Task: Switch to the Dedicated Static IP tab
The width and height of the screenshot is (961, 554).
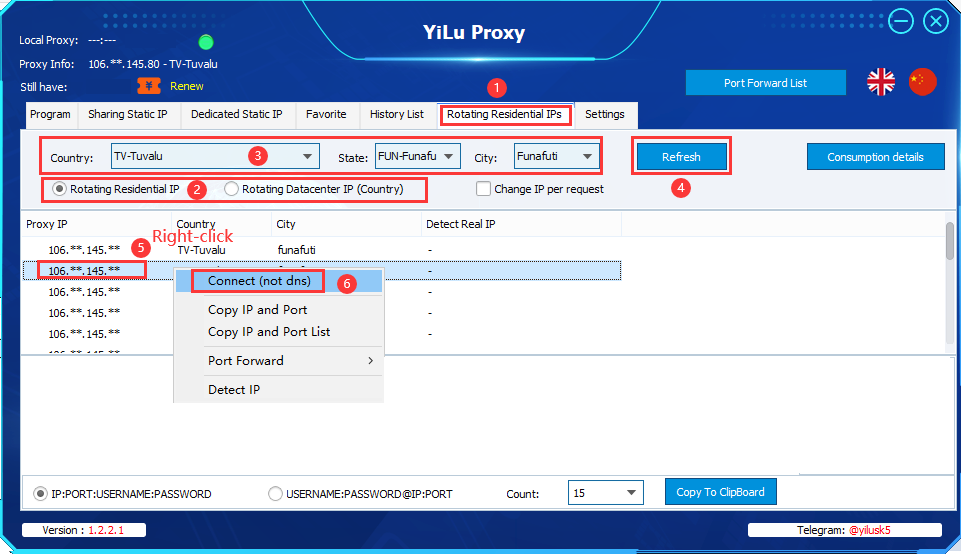Action: 236,114
